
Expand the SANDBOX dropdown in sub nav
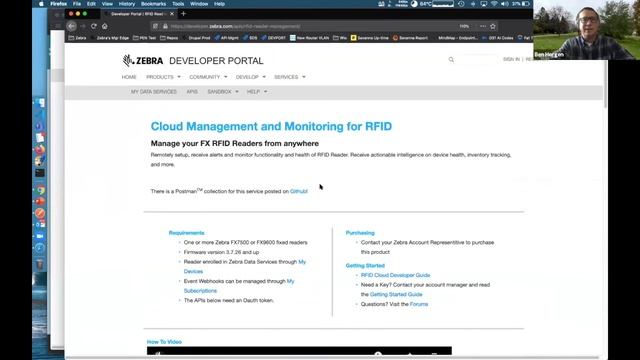click(x=223, y=91)
